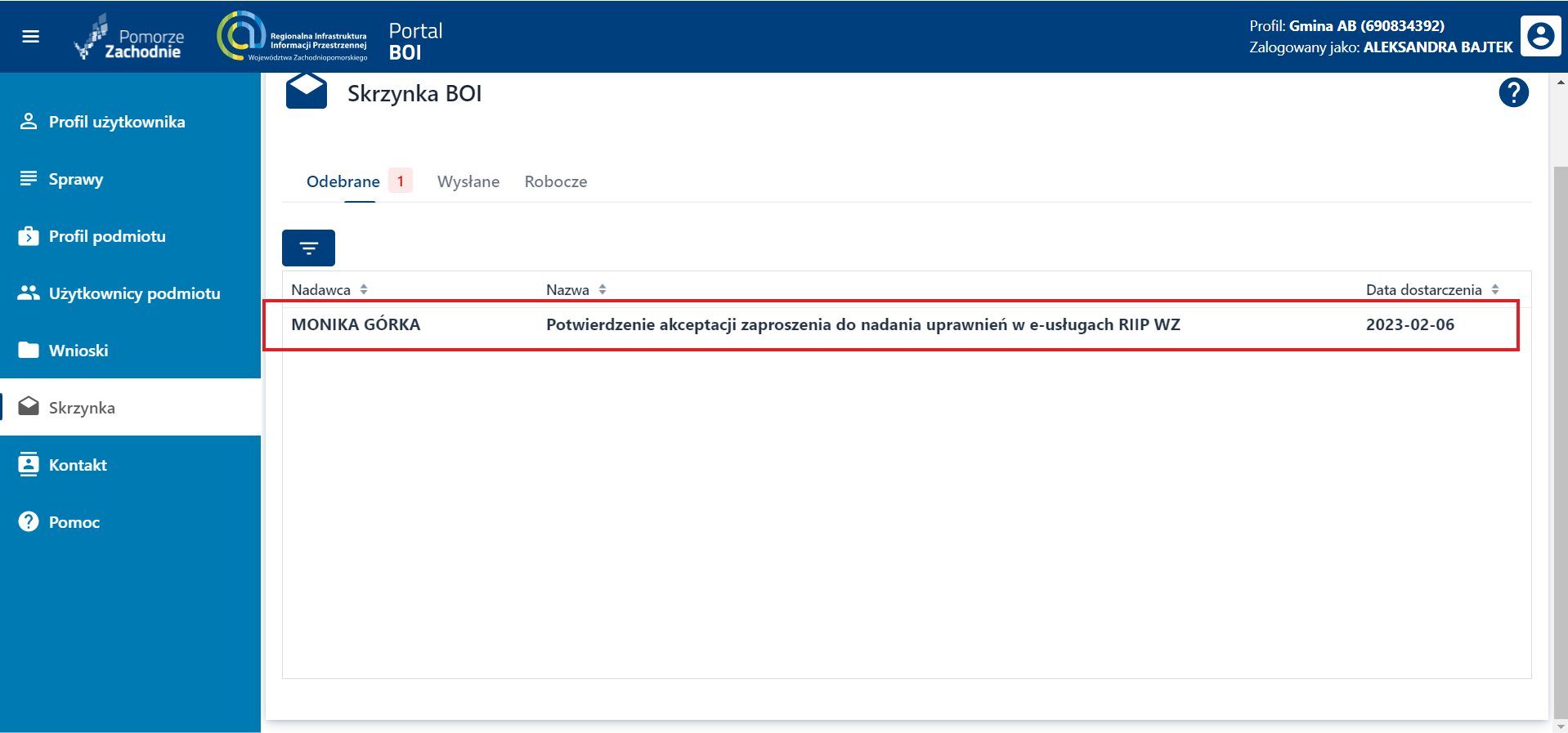Open the hamburger menu icon
The image size is (1568, 733).
[30, 37]
